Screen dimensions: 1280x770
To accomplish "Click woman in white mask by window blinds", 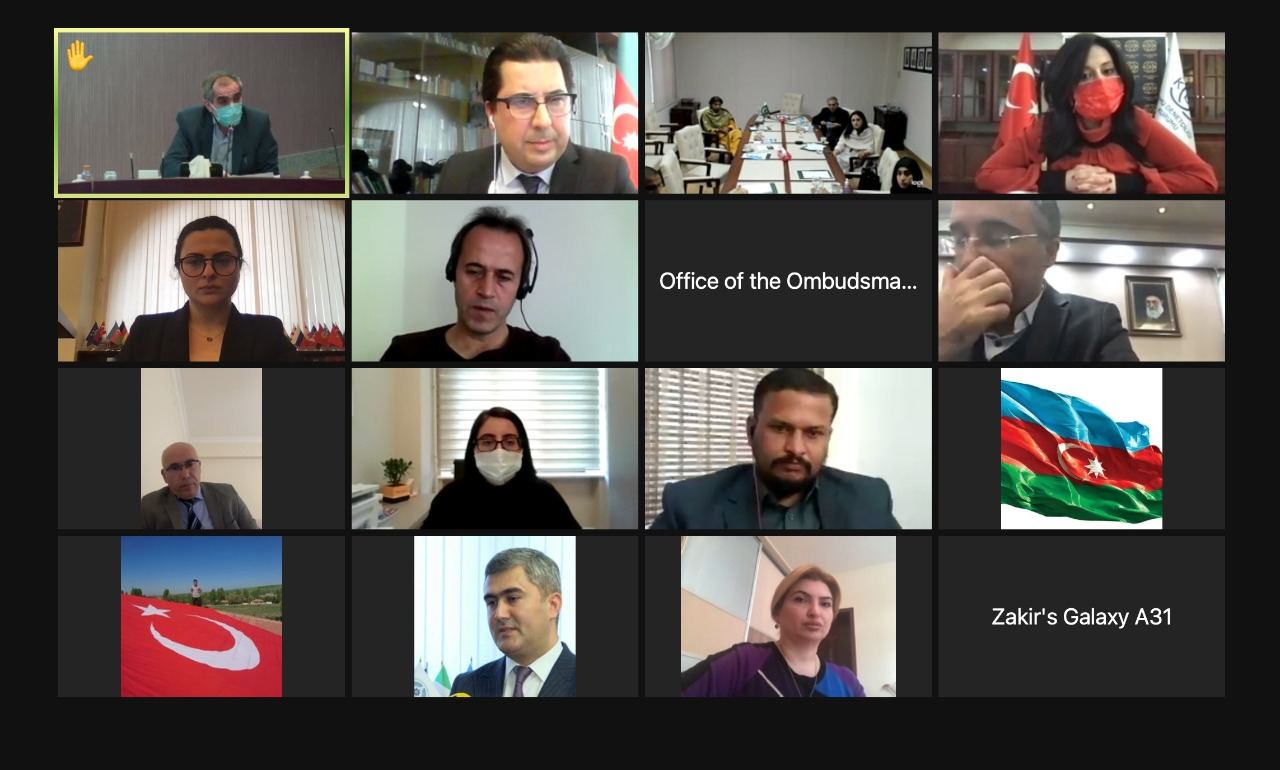I will coord(495,448).
